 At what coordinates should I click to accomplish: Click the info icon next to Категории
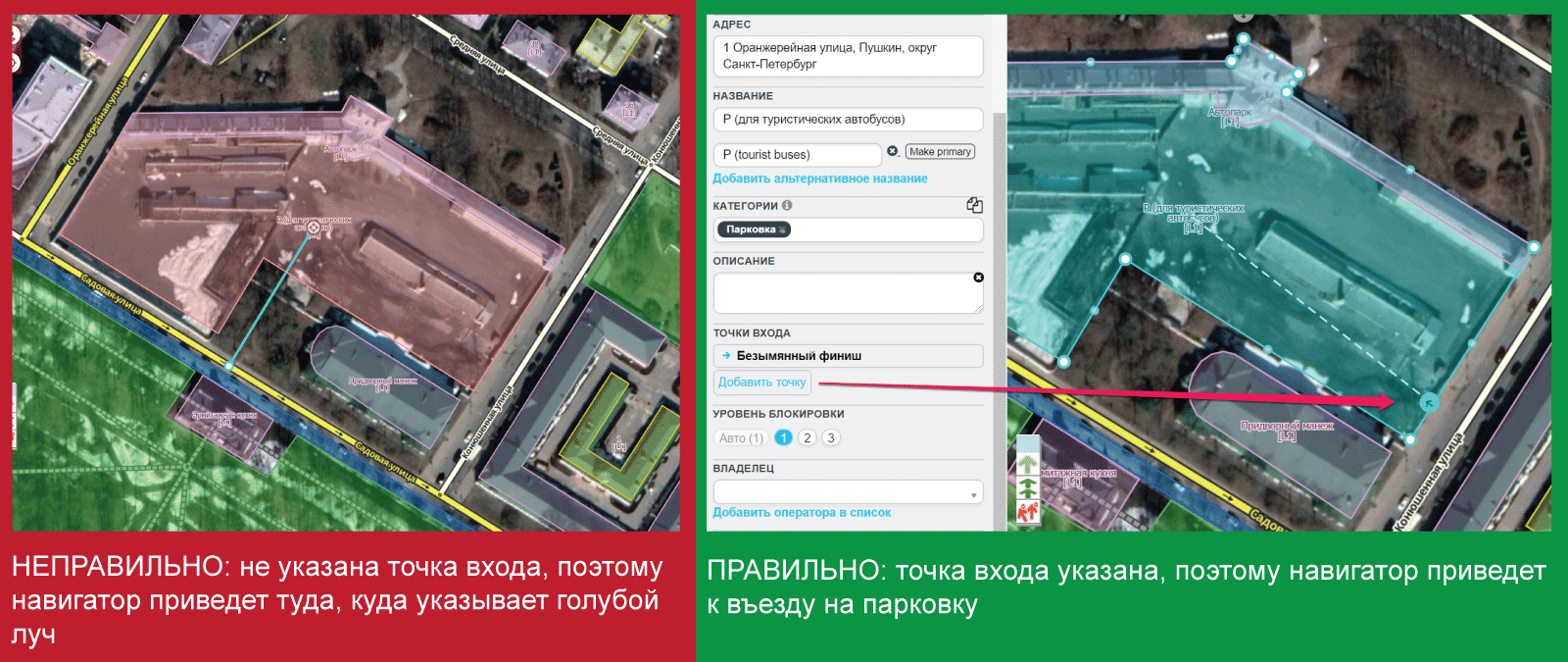pyautogui.click(x=787, y=206)
